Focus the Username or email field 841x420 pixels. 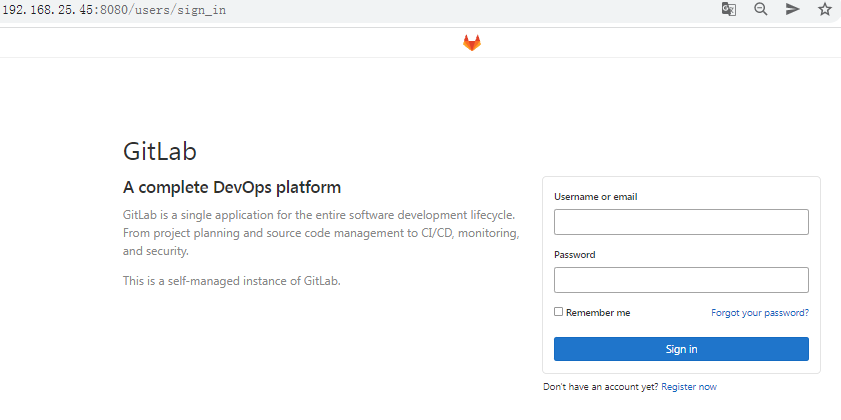681,222
